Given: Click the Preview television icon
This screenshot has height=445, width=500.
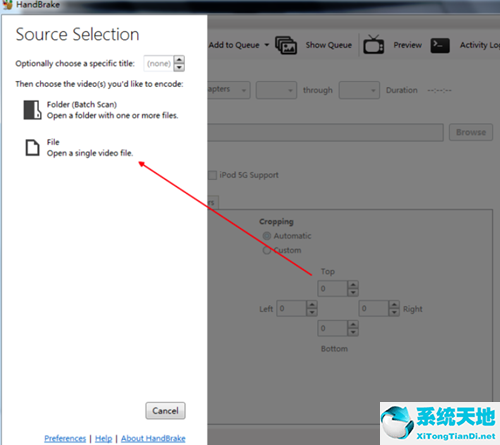Looking at the screenshot, I should (x=373, y=45).
